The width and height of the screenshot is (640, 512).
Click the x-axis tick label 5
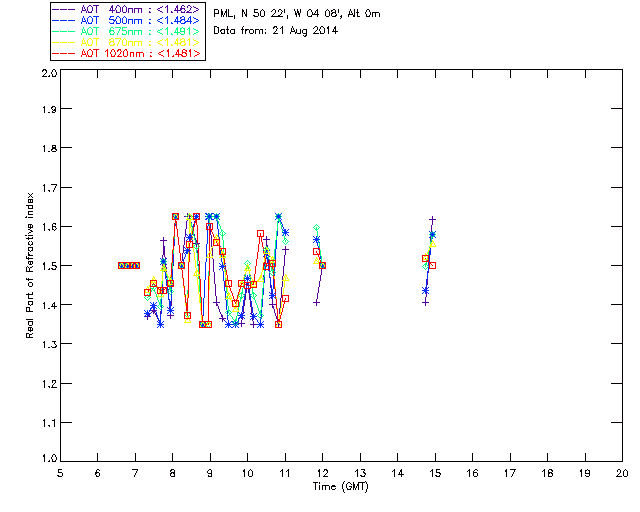coord(60,473)
